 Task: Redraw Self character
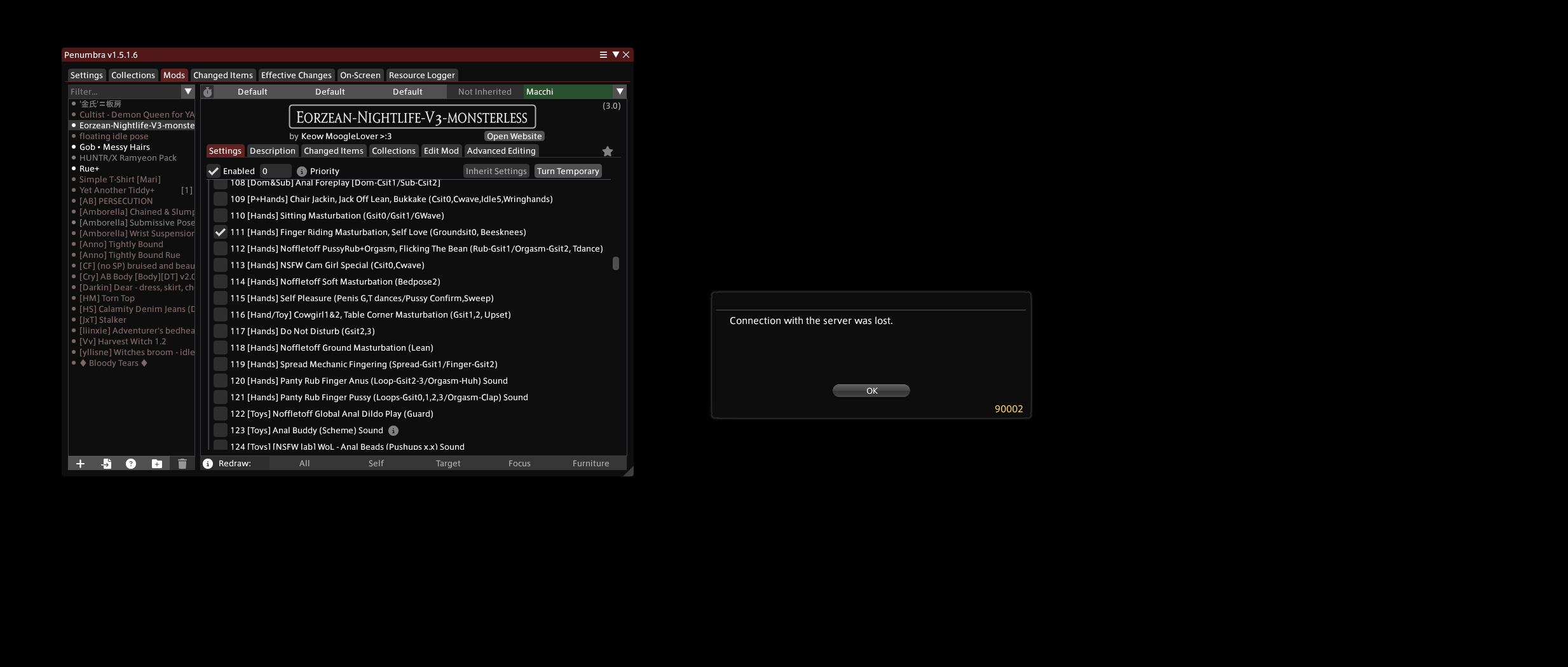tap(376, 464)
